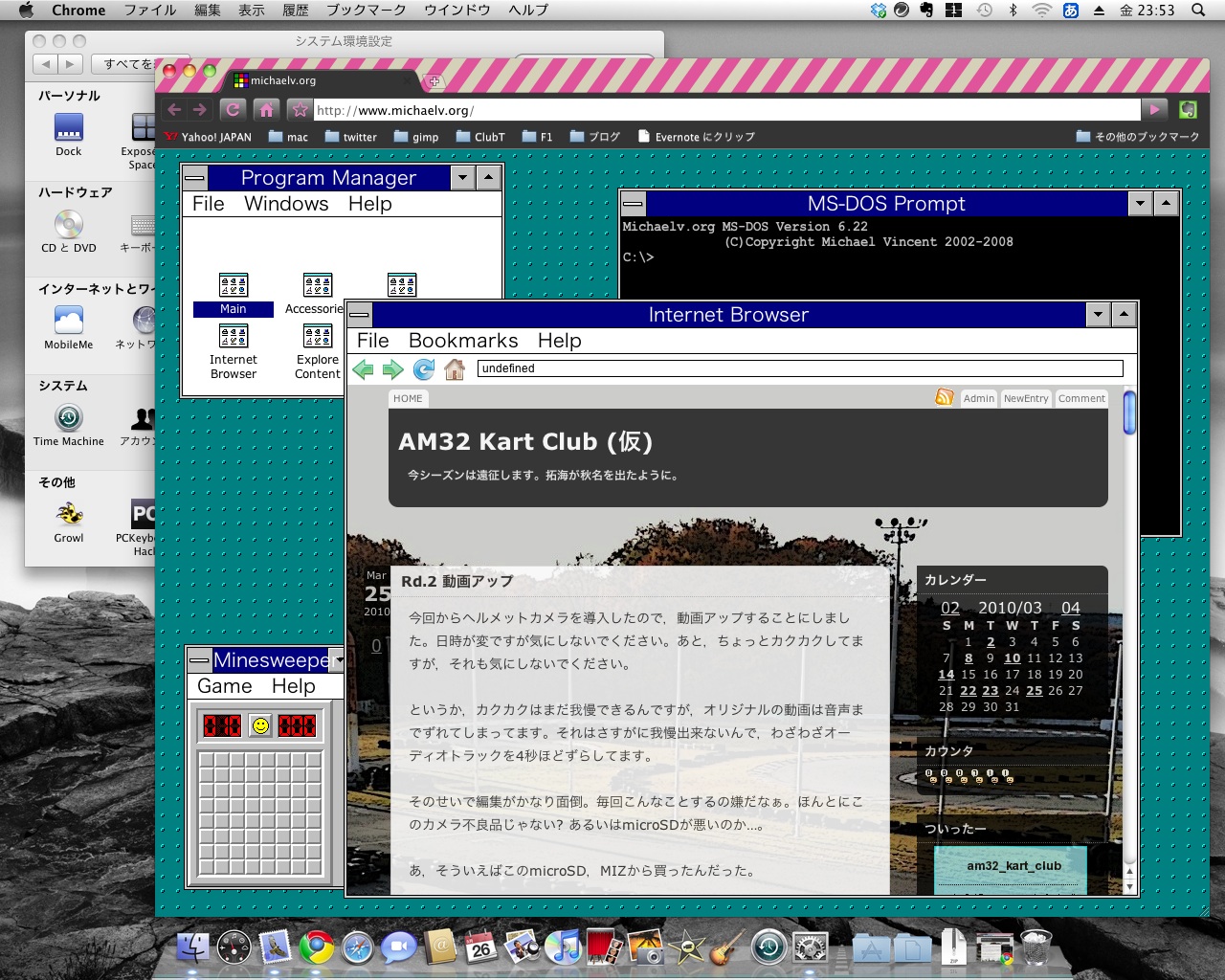Click Chrome's forward arrow button
Image resolution: width=1225 pixels, height=980 pixels.
[x=199, y=109]
